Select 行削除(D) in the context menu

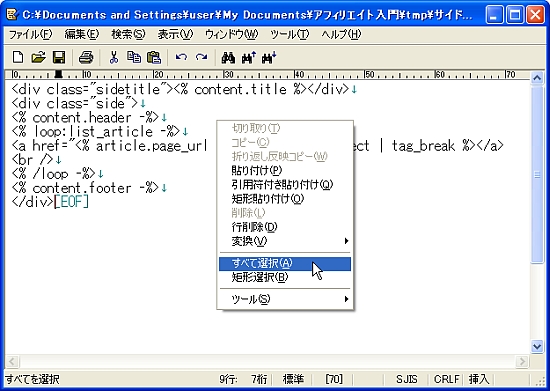285,227
